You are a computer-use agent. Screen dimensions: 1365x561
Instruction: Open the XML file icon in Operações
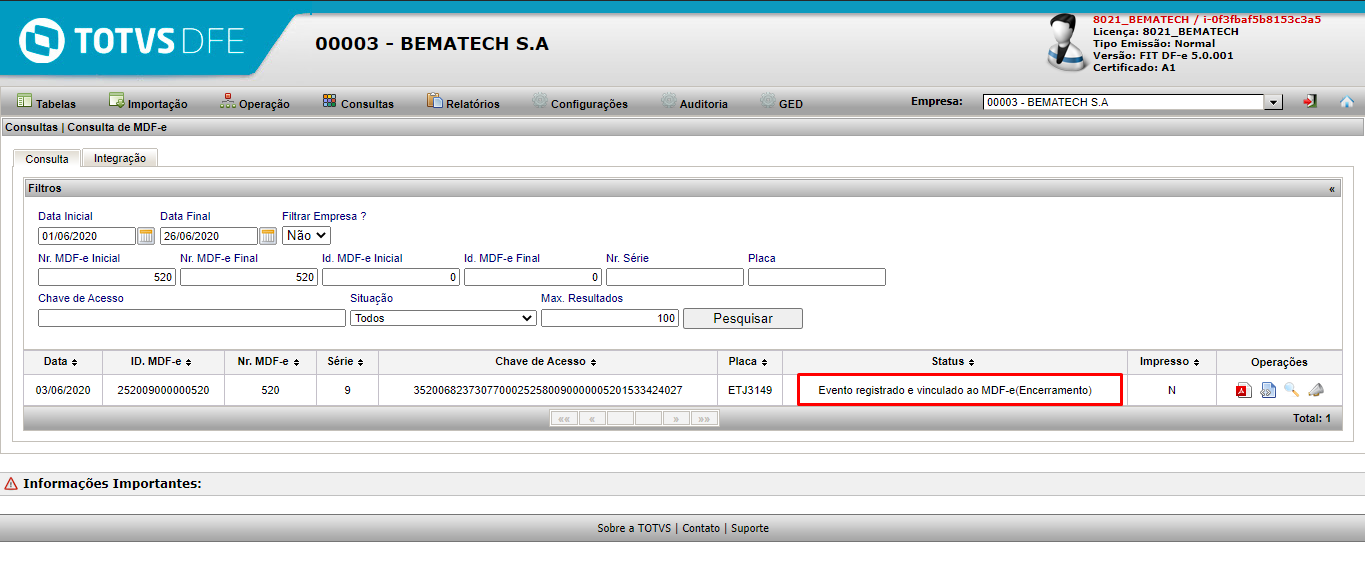click(x=1268, y=390)
